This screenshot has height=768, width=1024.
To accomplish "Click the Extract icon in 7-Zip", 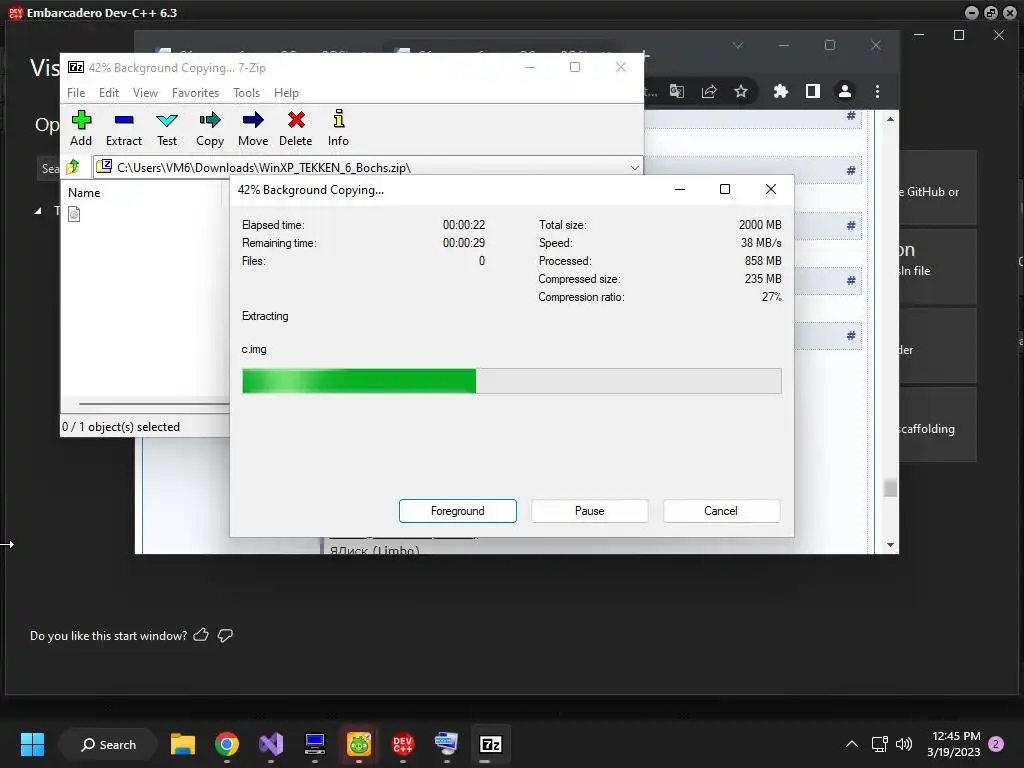I will 123,128.
